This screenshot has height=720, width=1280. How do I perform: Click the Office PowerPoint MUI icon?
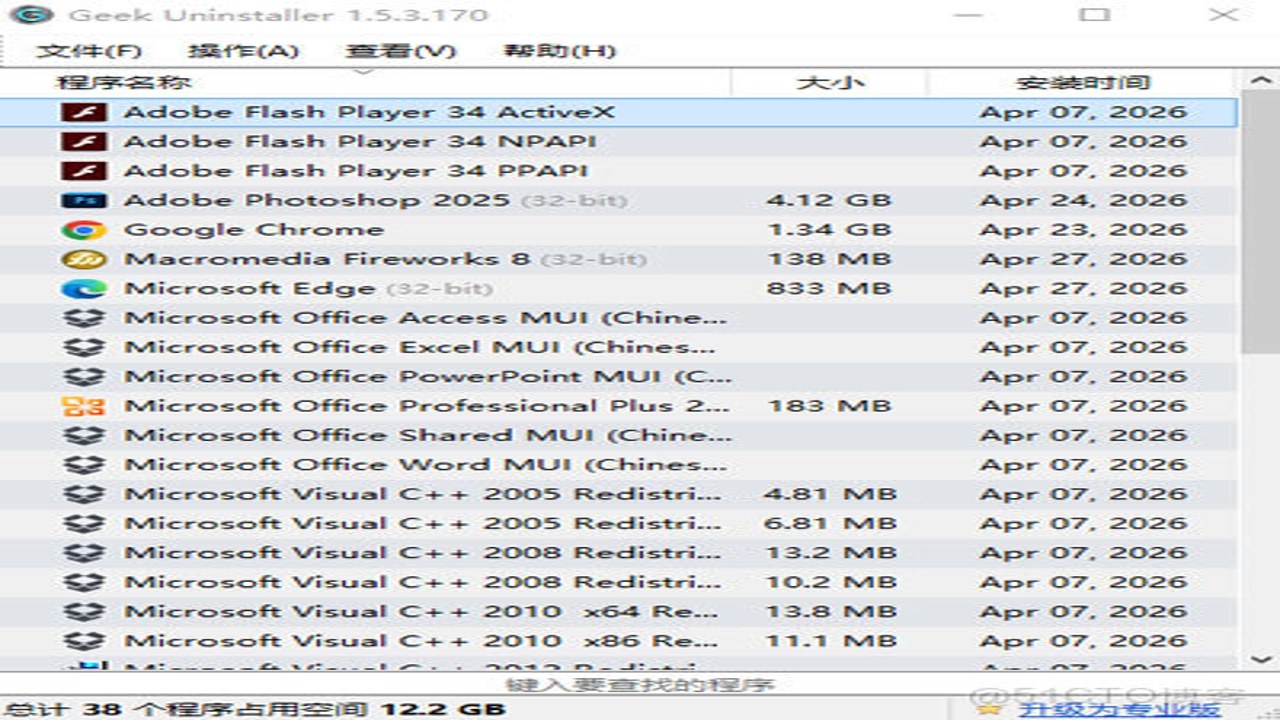click(83, 376)
